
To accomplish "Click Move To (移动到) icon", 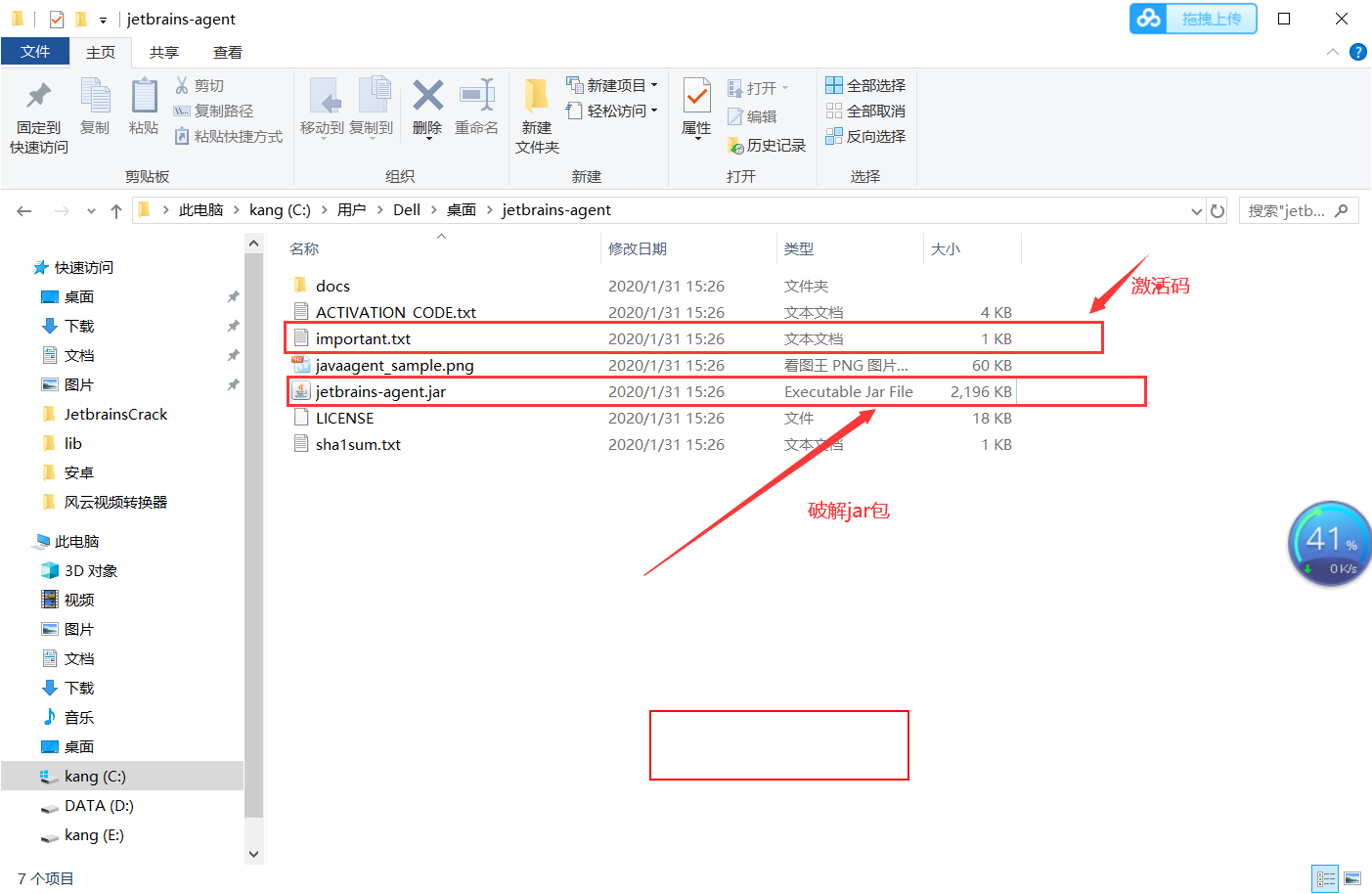I will (324, 96).
